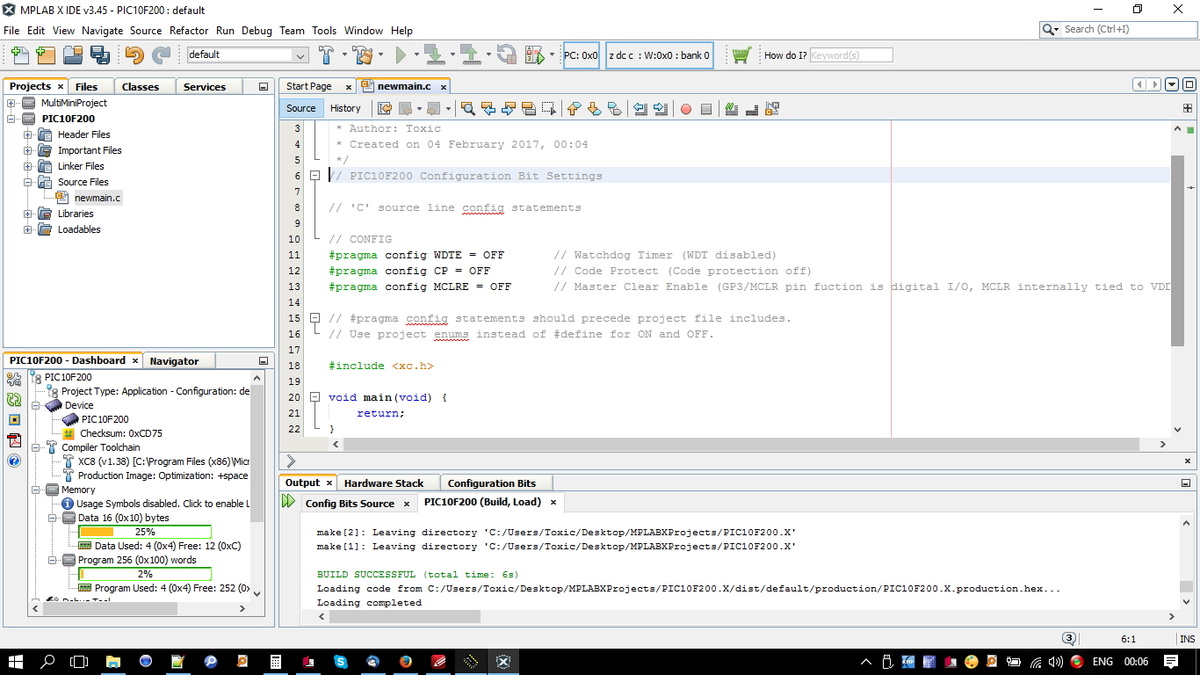Click Find Previous Occurrence icon
Image resolution: width=1200 pixels, height=675 pixels.
click(489, 108)
